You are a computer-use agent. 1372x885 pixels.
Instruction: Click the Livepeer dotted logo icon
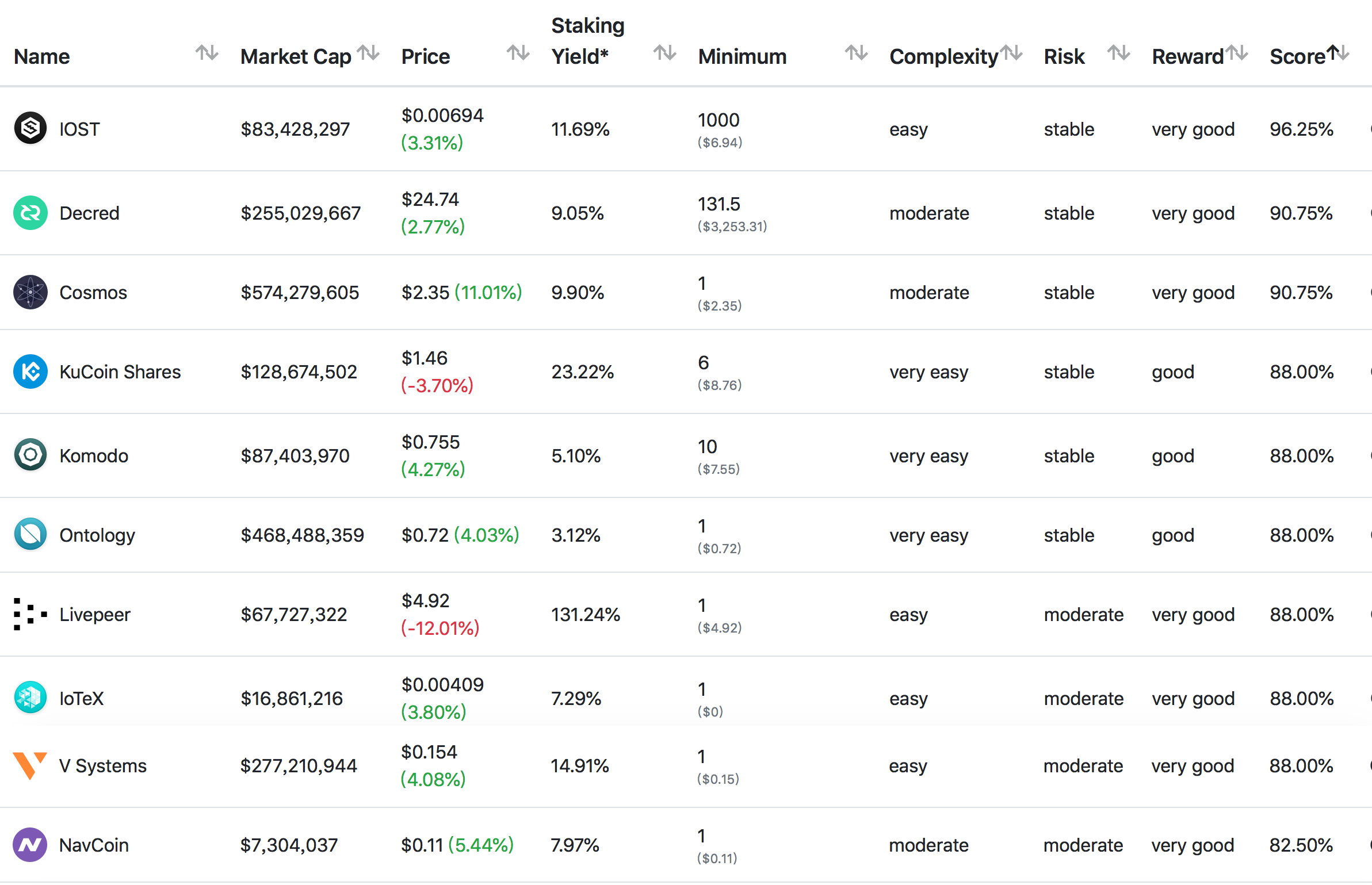pyautogui.click(x=30, y=614)
